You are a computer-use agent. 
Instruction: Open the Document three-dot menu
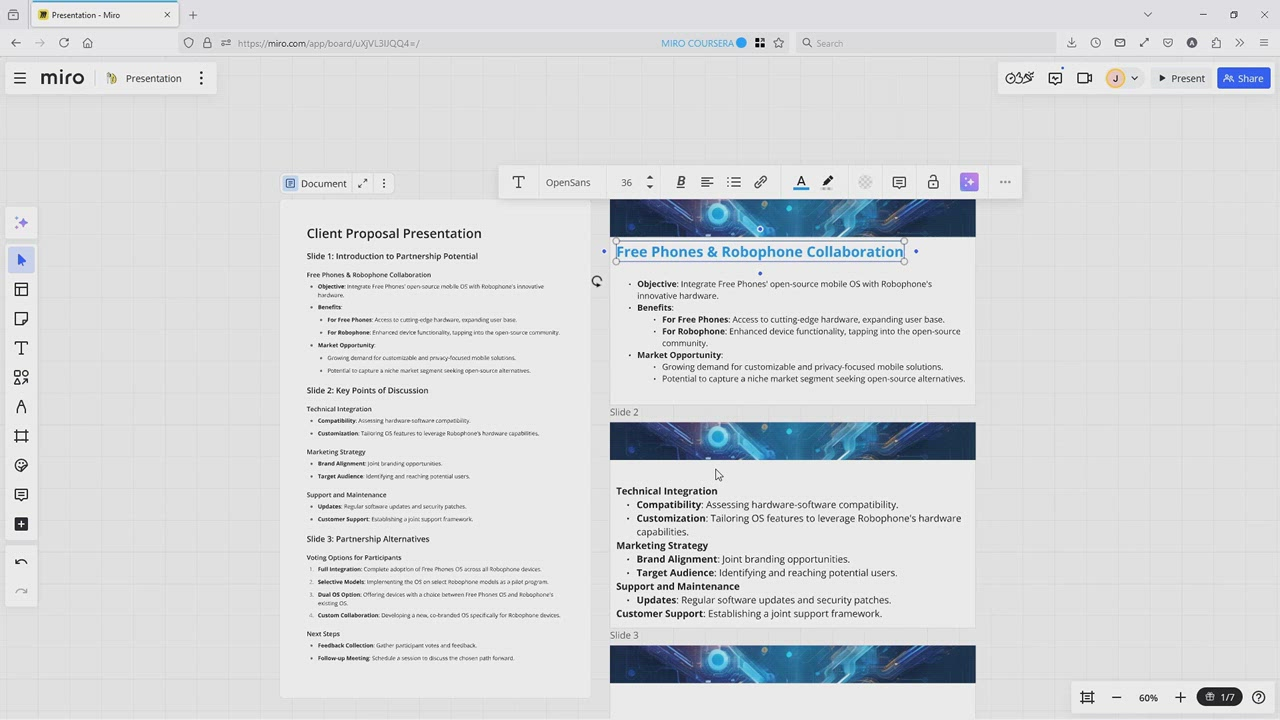(x=384, y=183)
